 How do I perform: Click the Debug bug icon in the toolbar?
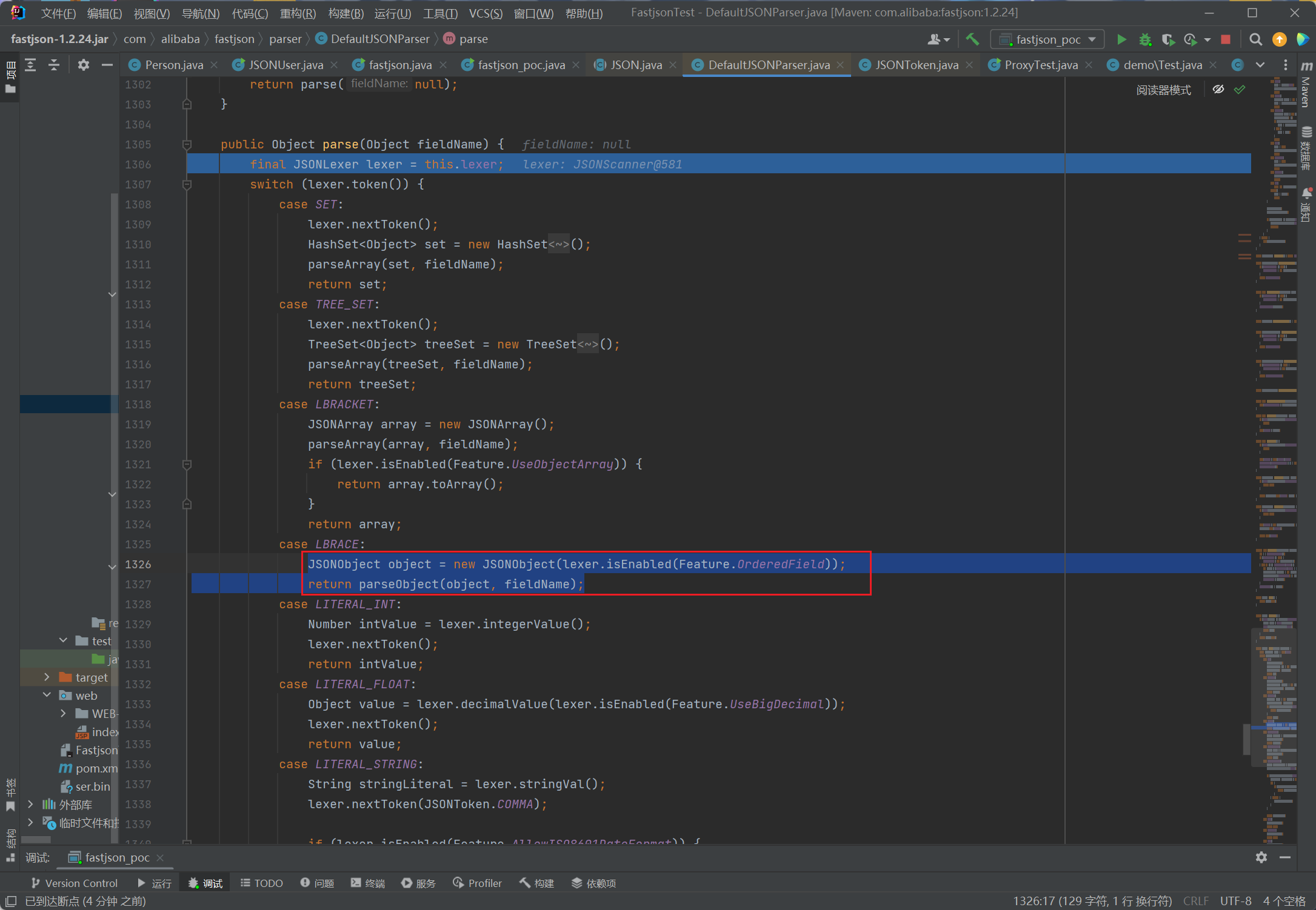coord(1144,39)
